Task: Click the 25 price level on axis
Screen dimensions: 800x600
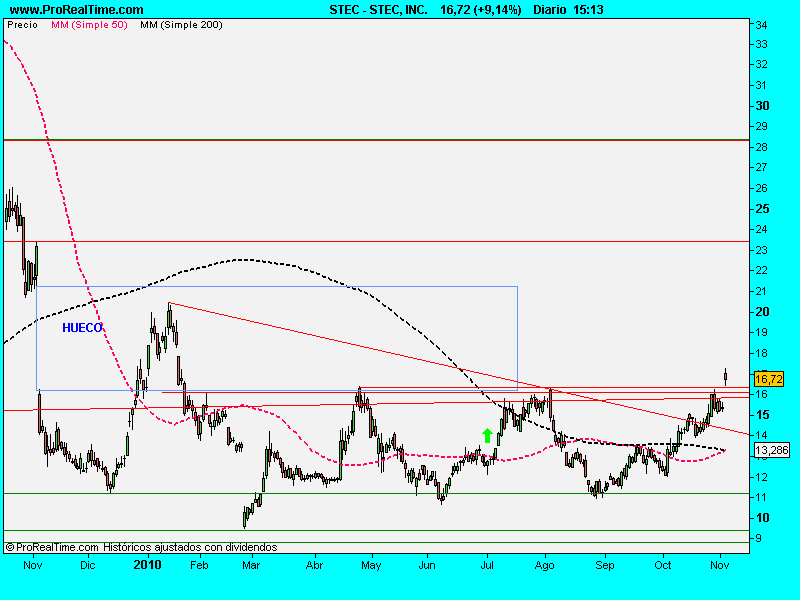Action: [x=762, y=209]
